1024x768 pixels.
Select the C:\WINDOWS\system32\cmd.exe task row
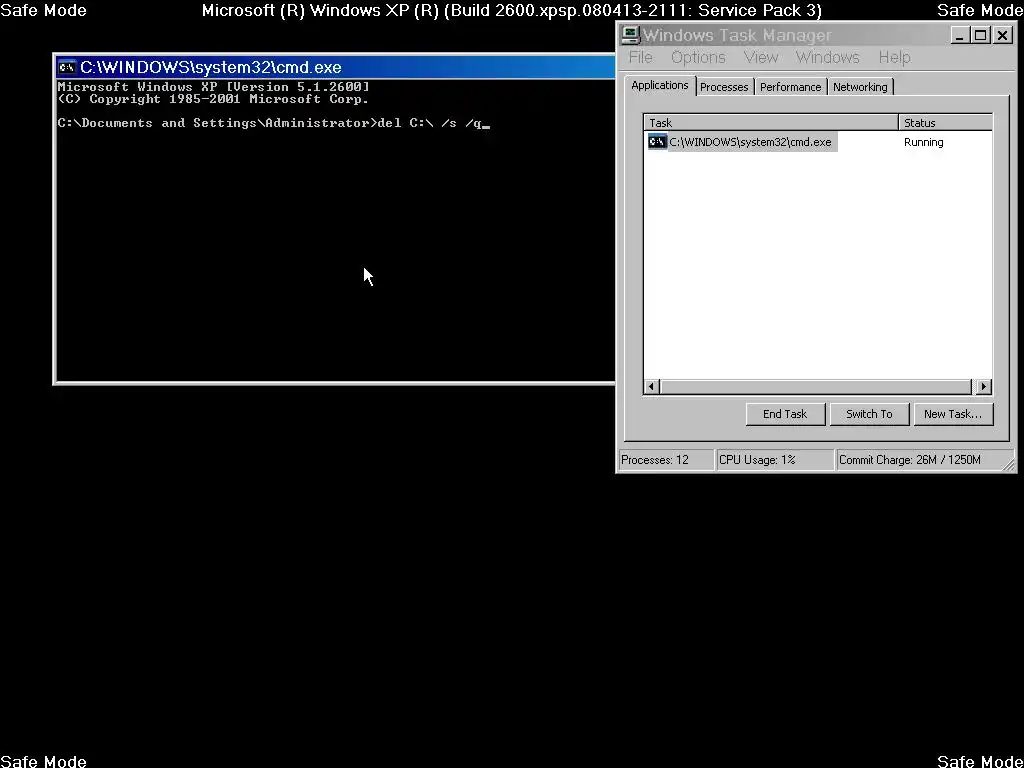click(818, 142)
